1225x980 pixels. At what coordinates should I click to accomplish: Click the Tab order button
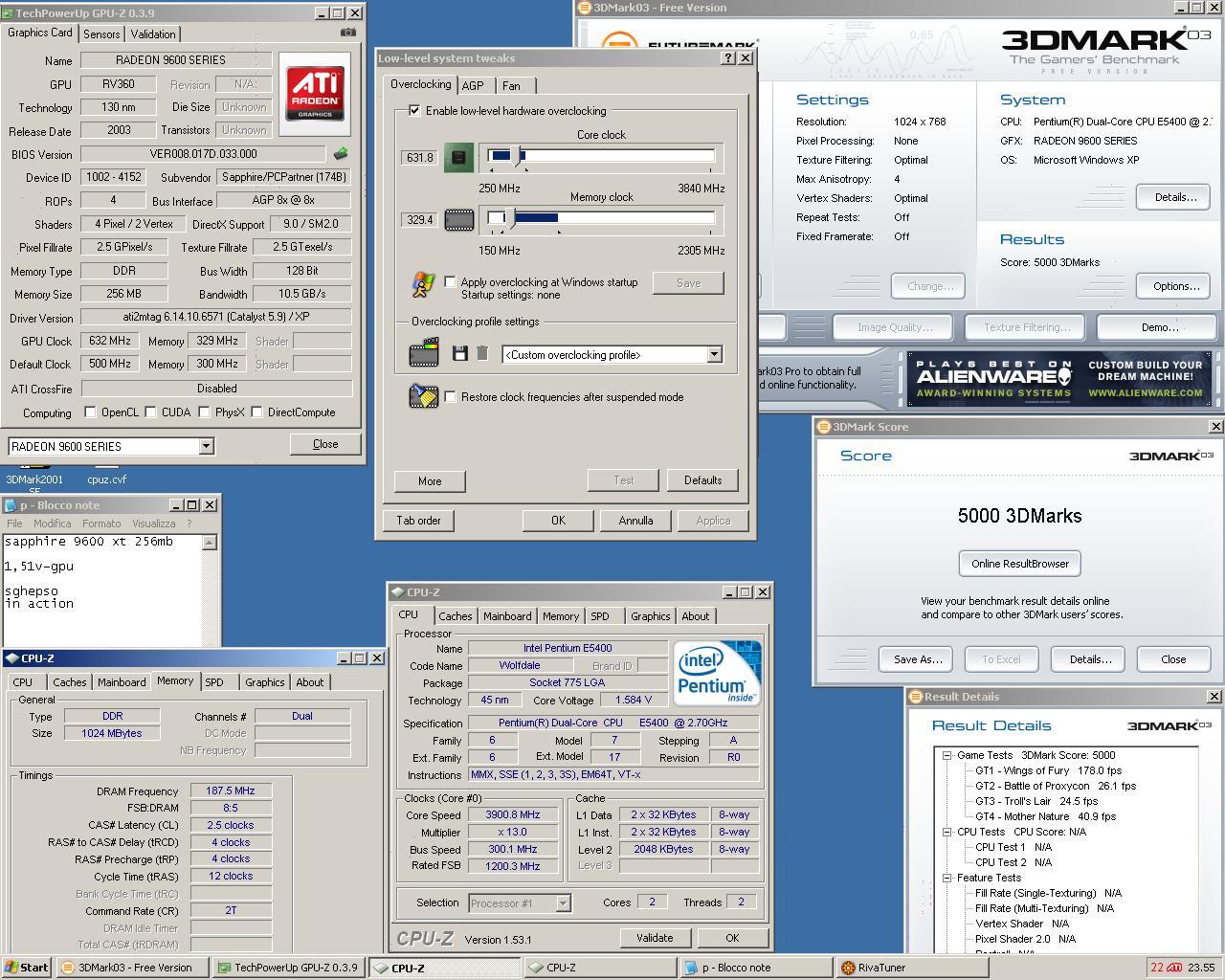pos(419,521)
